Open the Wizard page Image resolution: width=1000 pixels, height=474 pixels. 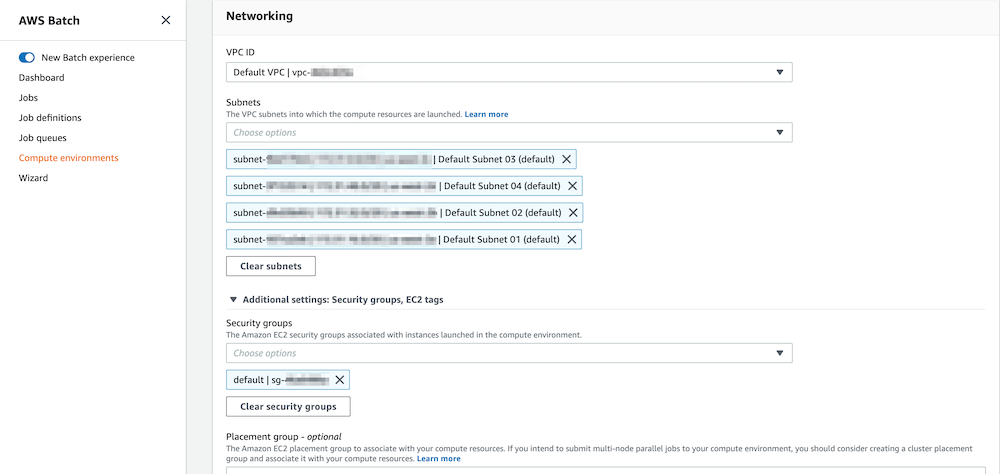pyautogui.click(x=33, y=178)
